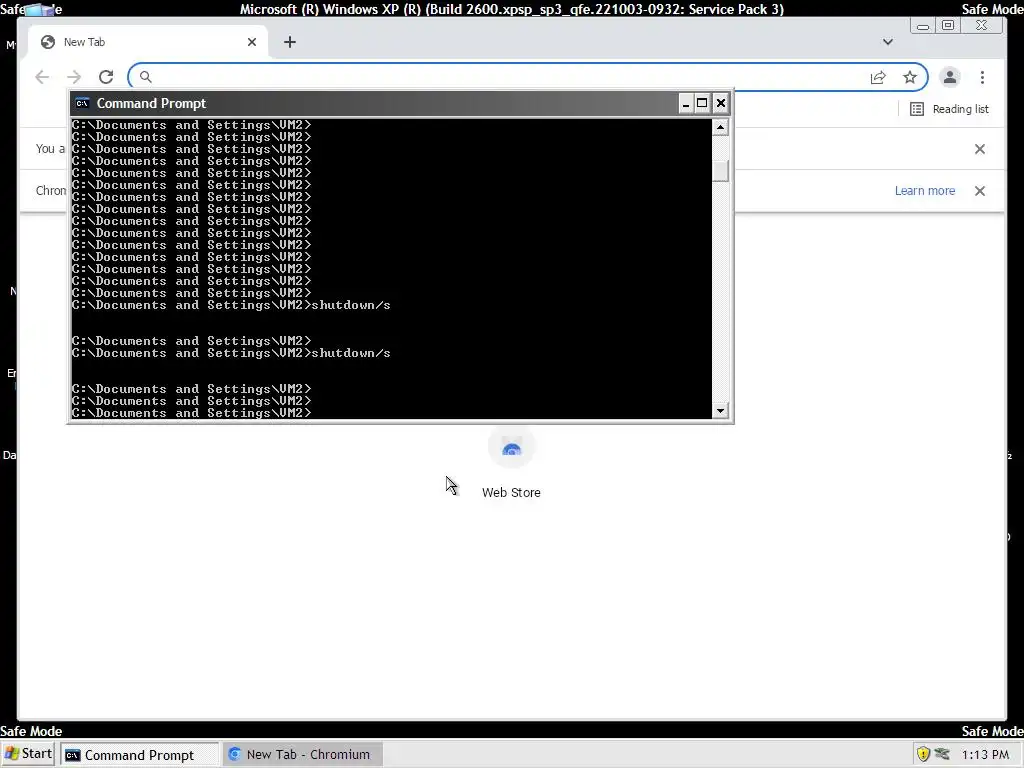Open the Start menu
Image resolution: width=1024 pixels, height=768 pixels.
click(29, 754)
